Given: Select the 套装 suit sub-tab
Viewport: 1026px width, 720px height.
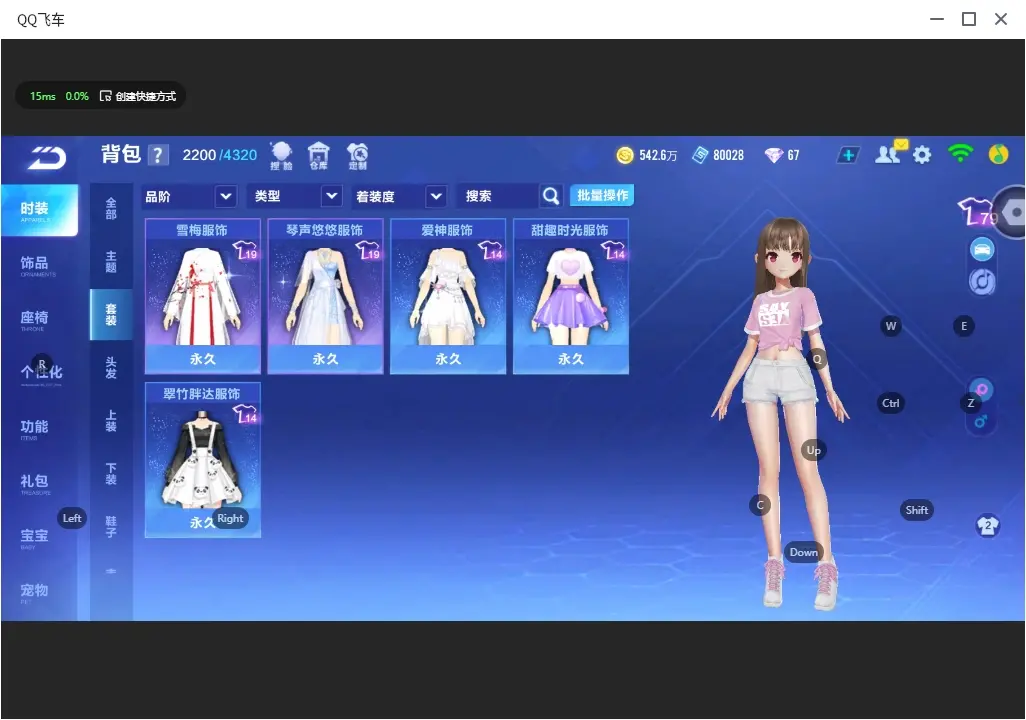Looking at the screenshot, I should coord(111,315).
